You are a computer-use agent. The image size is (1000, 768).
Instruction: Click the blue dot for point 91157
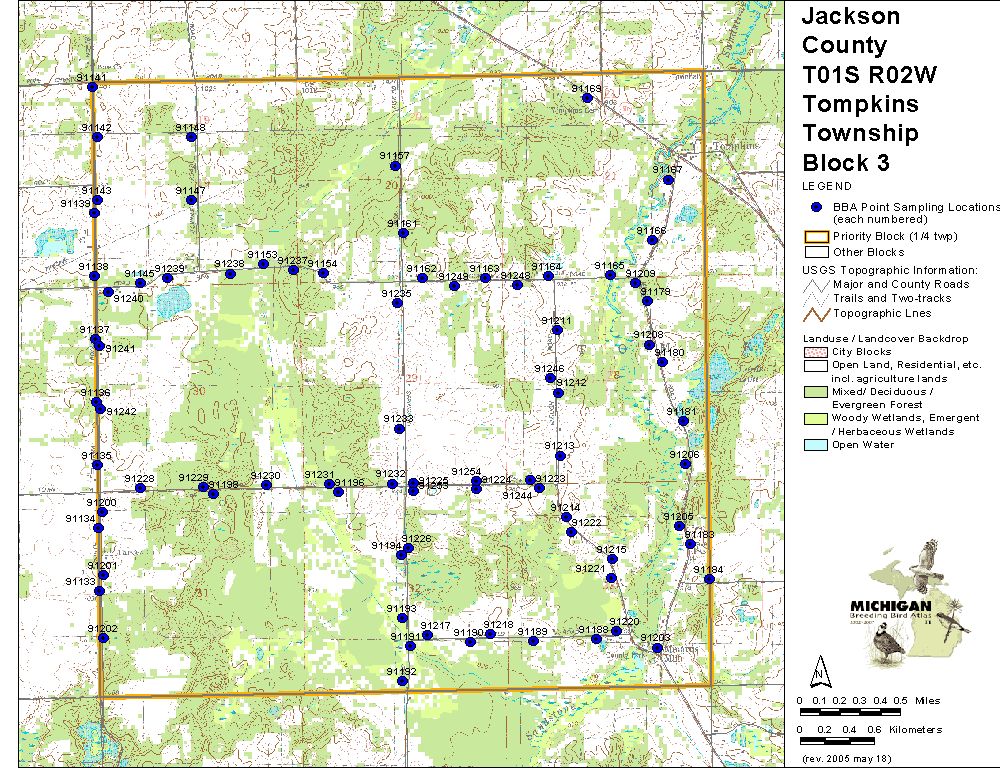pyautogui.click(x=402, y=168)
